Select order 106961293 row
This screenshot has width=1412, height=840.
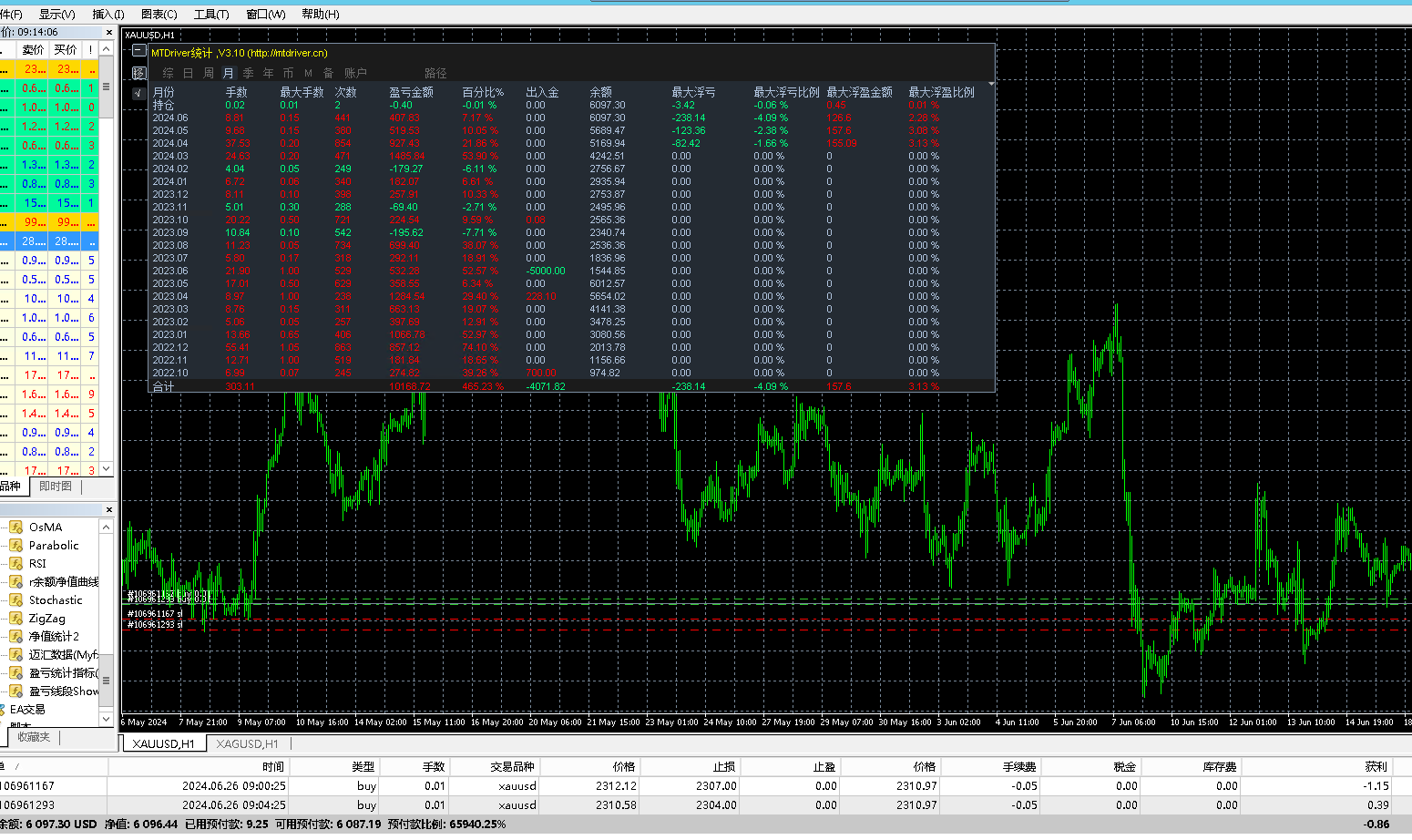click(x=706, y=804)
